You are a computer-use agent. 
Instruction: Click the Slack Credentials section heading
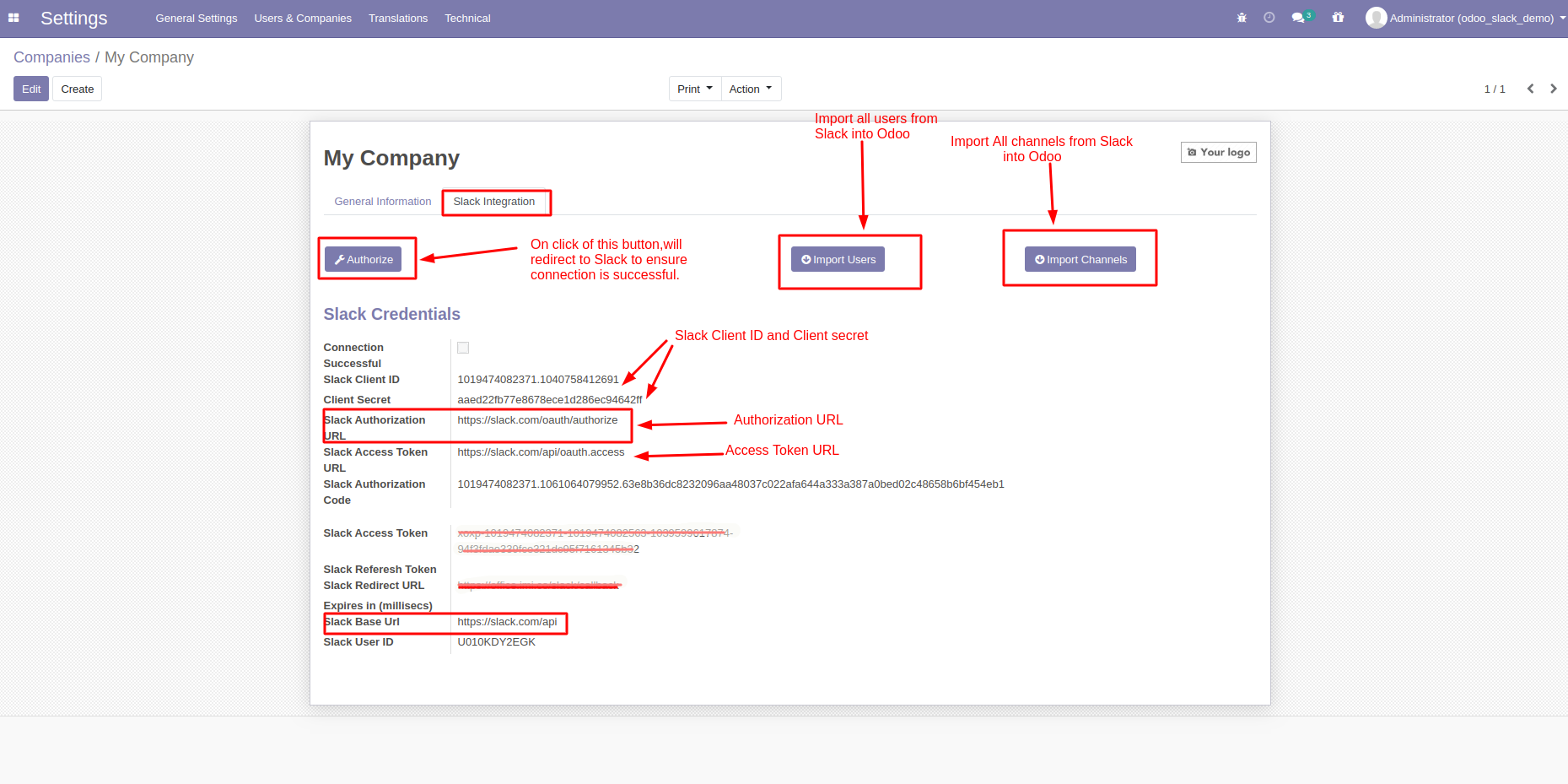point(392,314)
